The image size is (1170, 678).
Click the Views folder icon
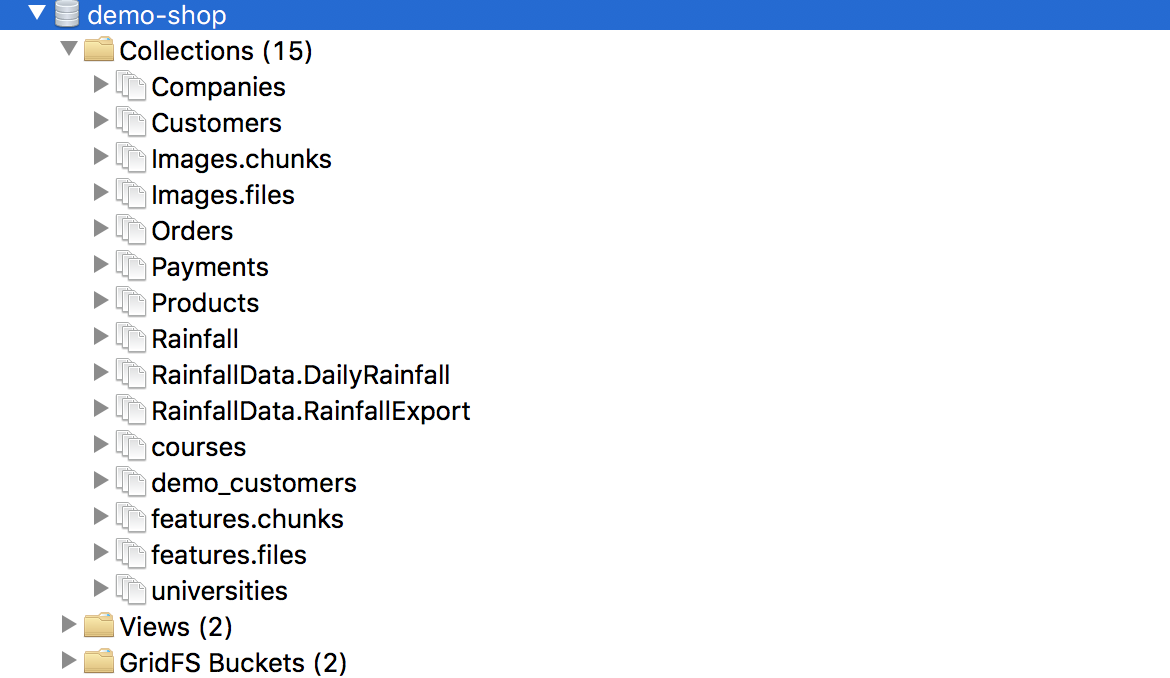99,626
